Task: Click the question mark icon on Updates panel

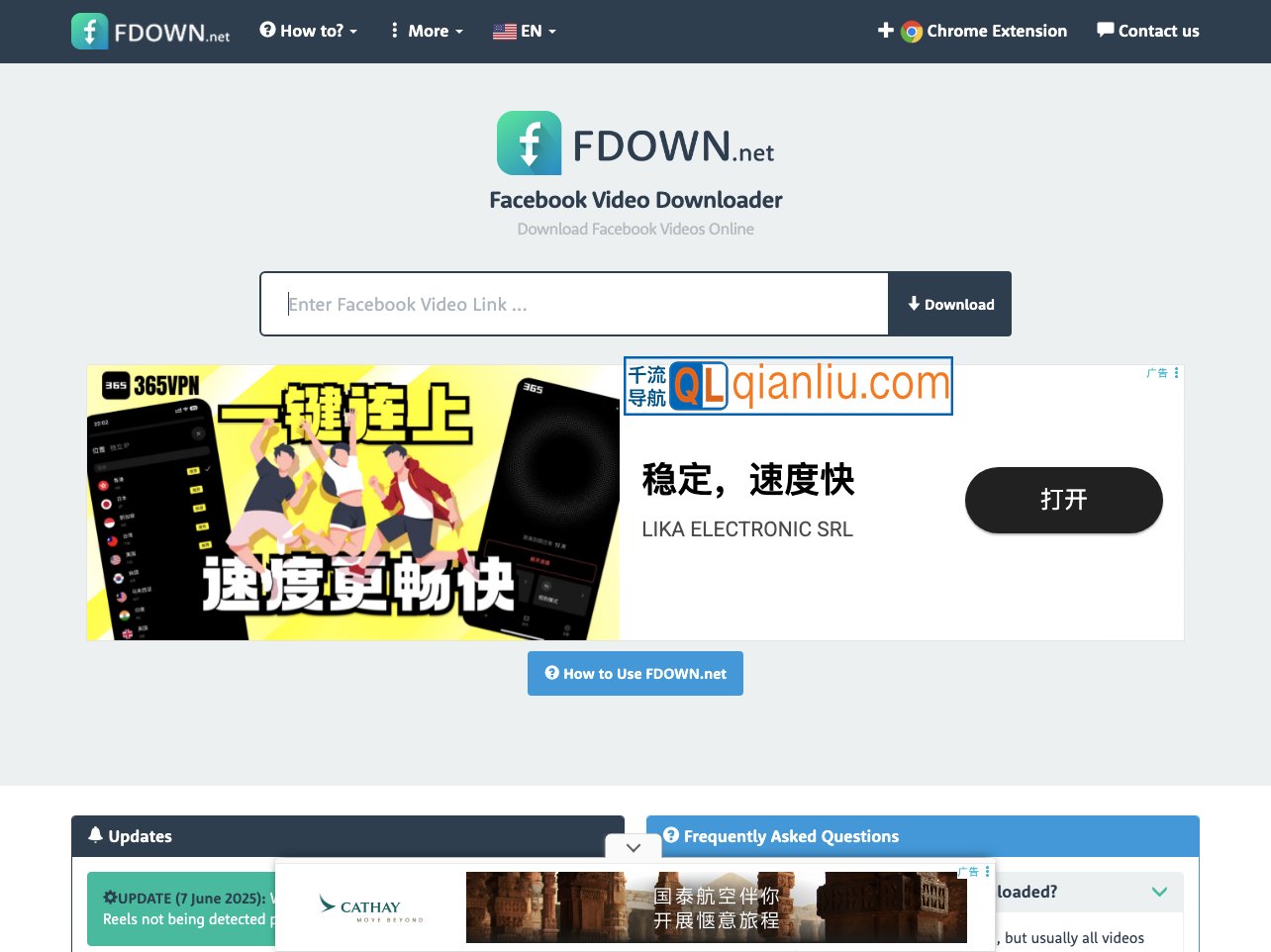Action: tap(670, 836)
